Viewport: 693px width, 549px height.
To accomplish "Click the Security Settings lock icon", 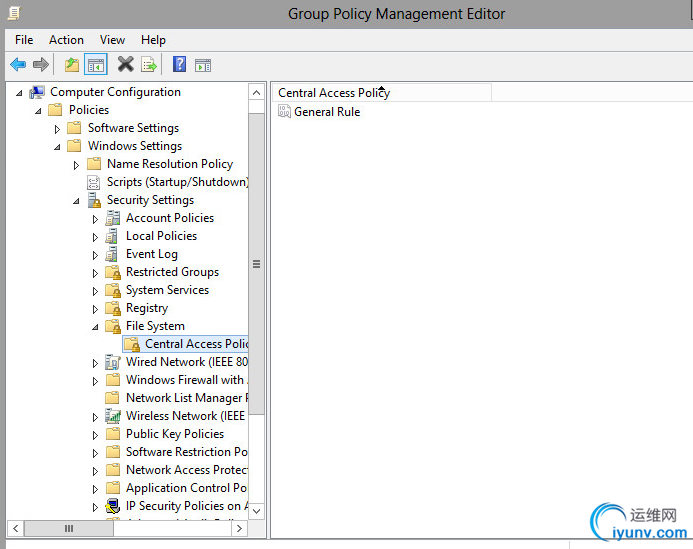I will (94, 200).
